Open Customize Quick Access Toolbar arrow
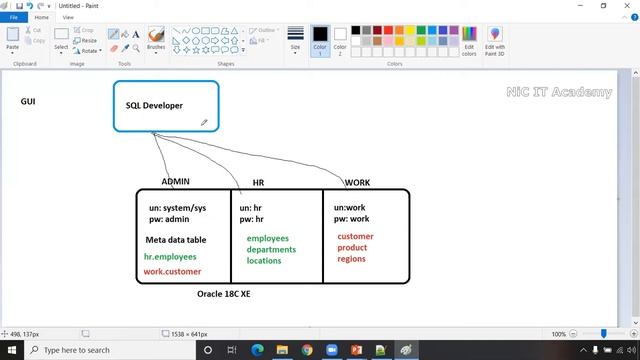The height and width of the screenshot is (360, 640). (x=49, y=6)
